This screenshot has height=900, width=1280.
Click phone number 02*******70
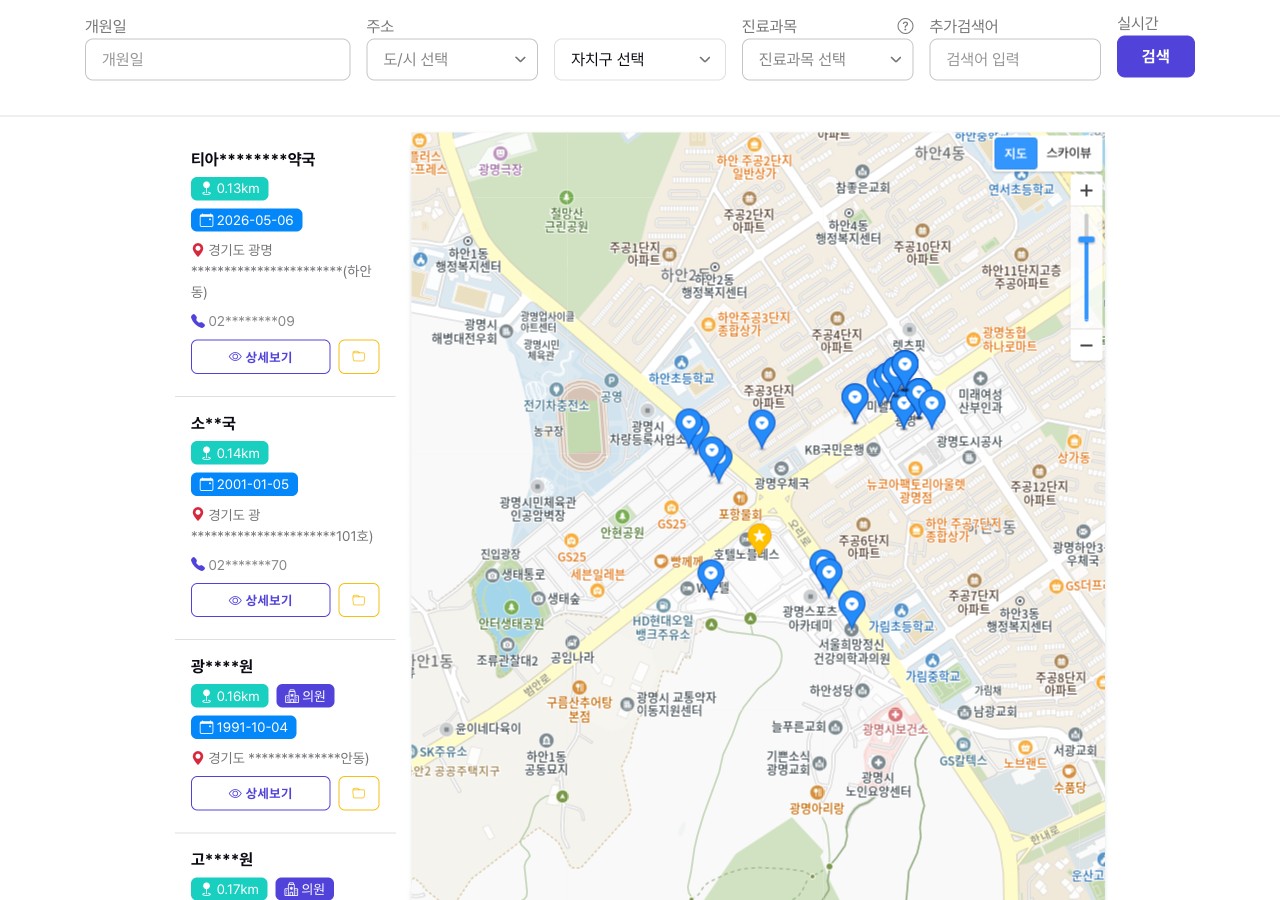tap(248, 565)
